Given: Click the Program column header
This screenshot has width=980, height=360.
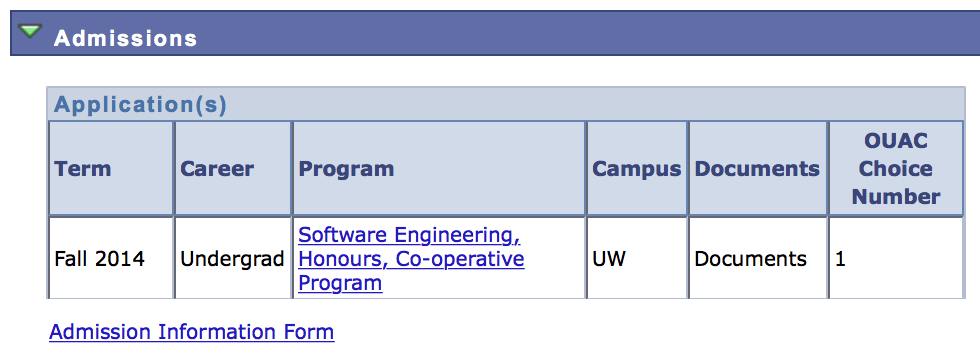Looking at the screenshot, I should point(439,169).
